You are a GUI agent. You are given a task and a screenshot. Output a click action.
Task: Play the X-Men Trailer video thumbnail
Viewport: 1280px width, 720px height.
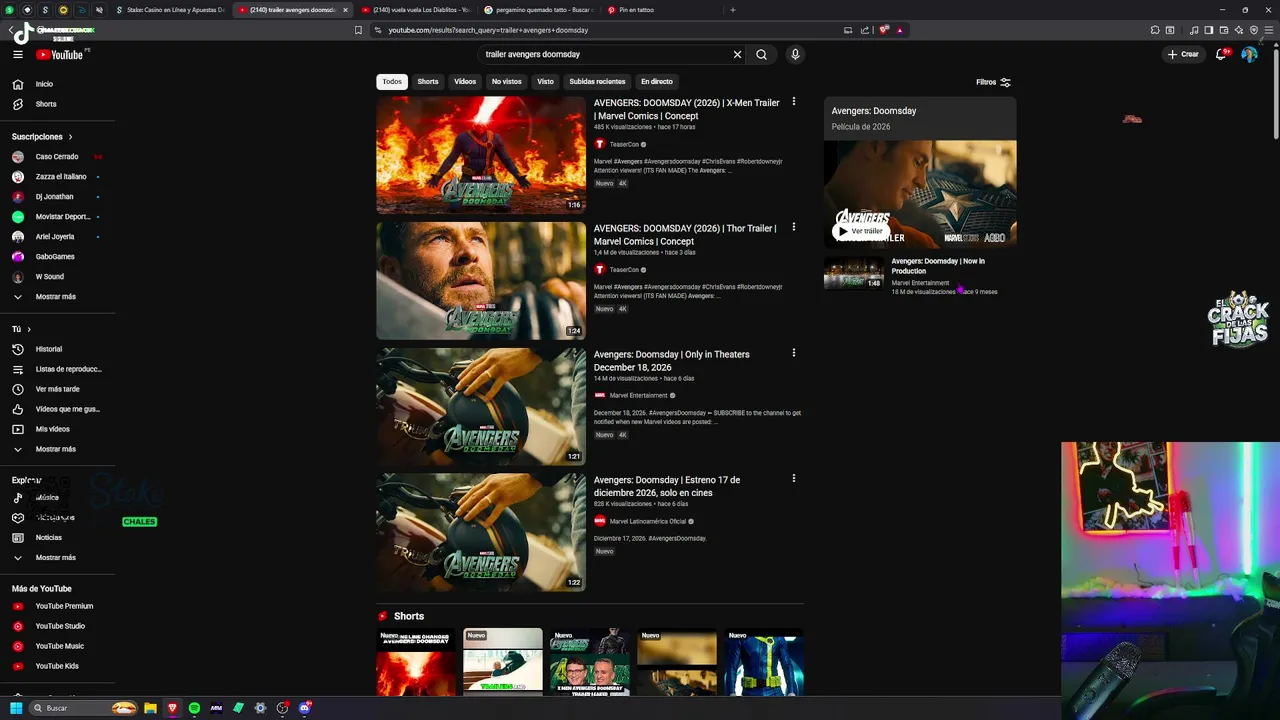click(x=481, y=155)
